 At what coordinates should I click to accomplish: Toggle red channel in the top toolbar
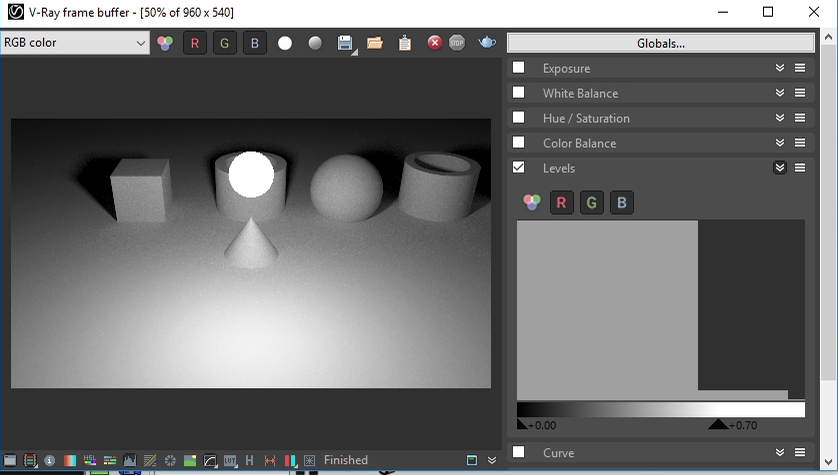click(195, 43)
